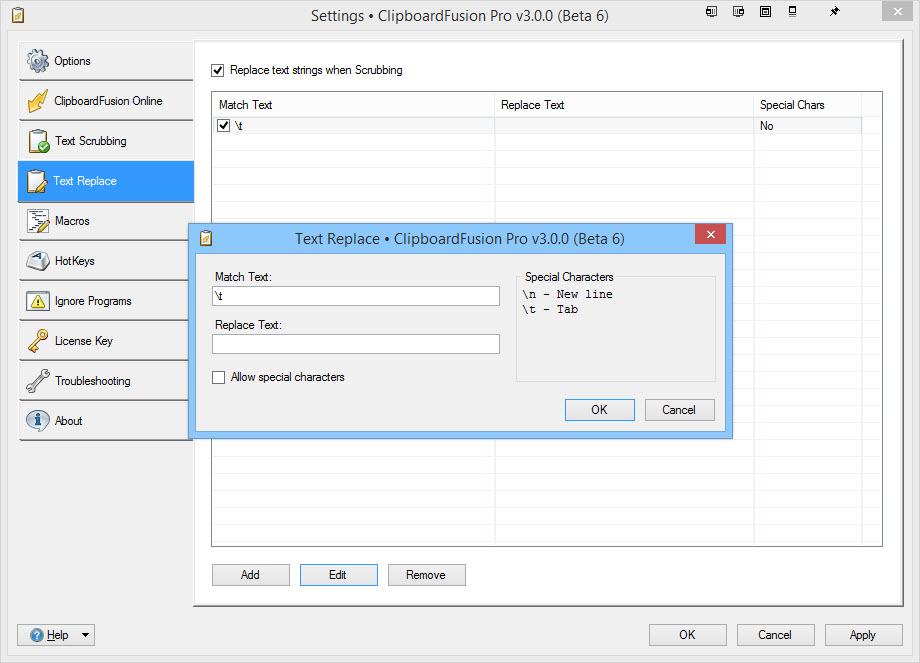920x663 pixels.
Task: Toggle Replace text strings when Scrubbing
Action: pyautogui.click(x=218, y=71)
